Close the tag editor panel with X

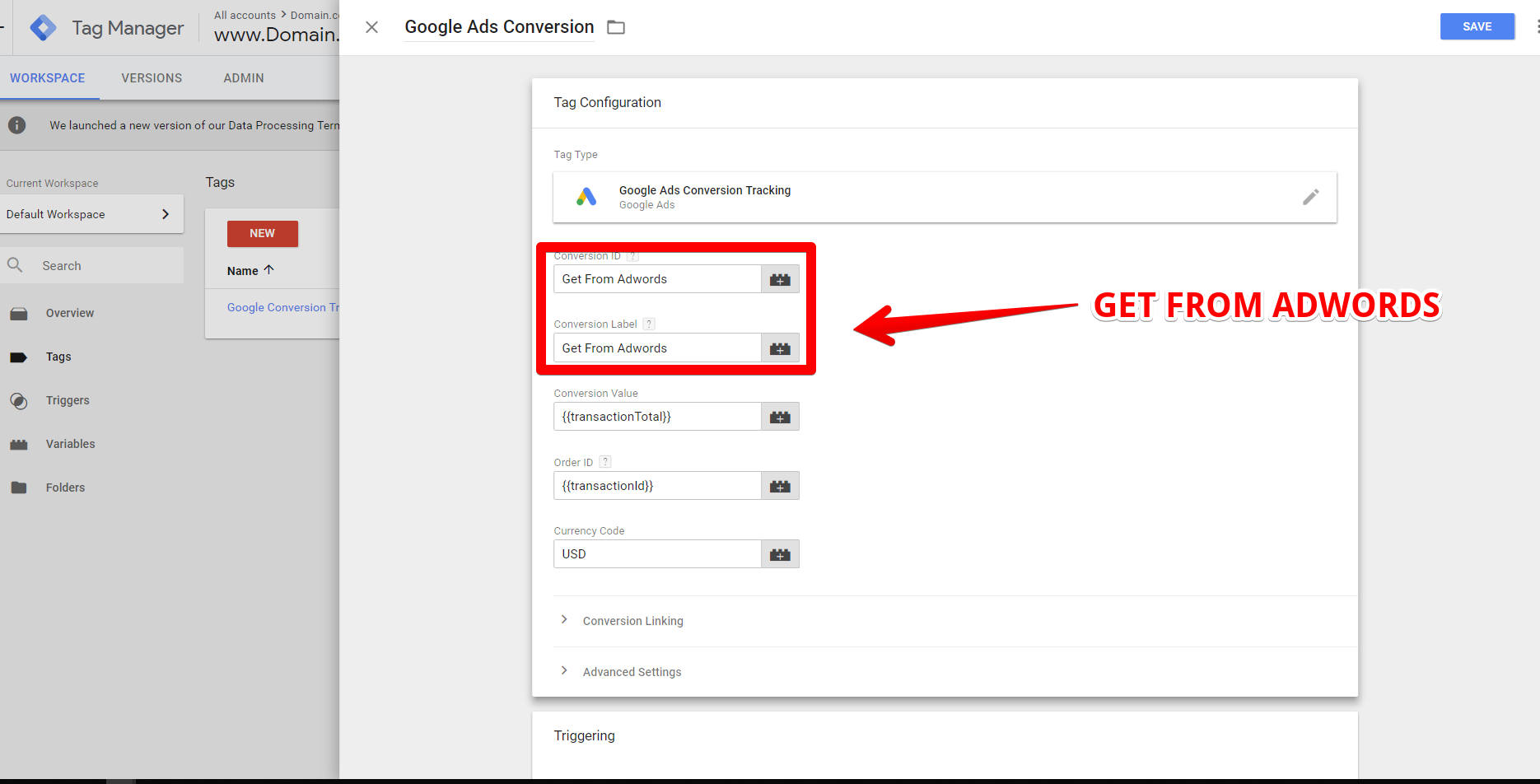[372, 27]
